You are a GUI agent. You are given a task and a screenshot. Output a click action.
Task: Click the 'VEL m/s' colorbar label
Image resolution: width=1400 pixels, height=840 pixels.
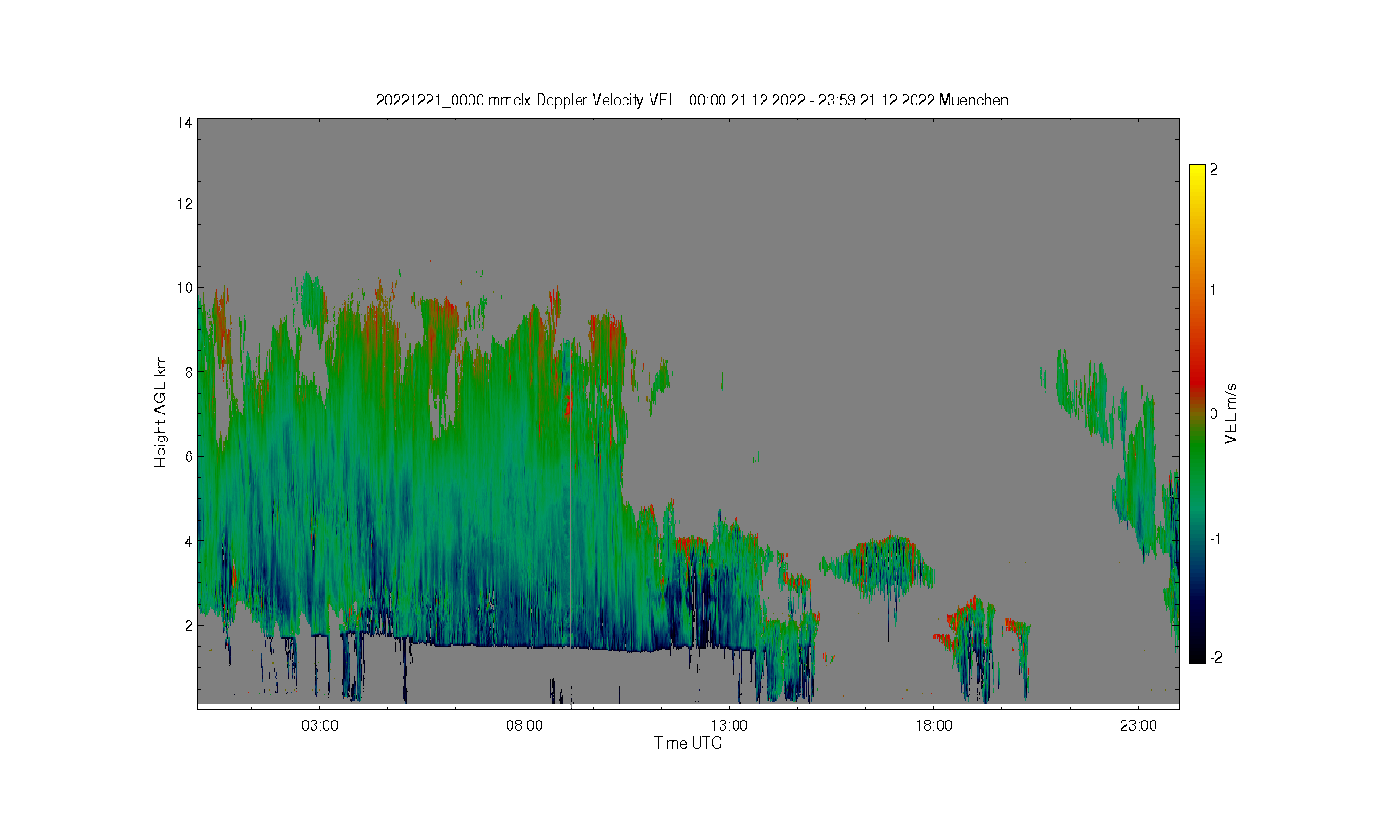pos(1231,413)
